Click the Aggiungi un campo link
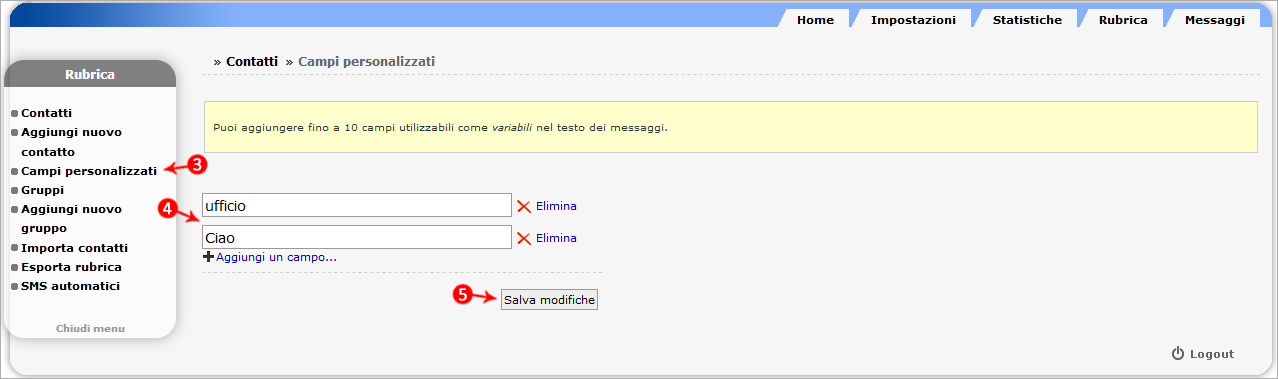This screenshot has width=1278, height=379. pos(276,257)
